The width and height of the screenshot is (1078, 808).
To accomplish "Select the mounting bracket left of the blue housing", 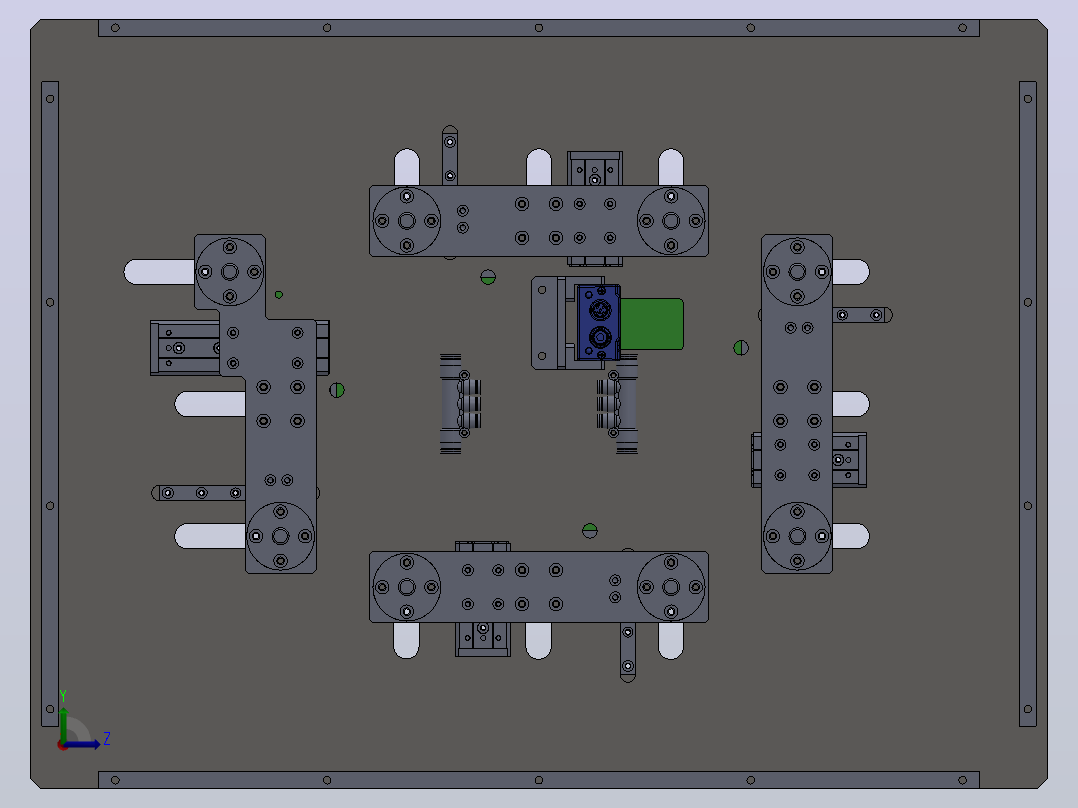I will [x=548, y=323].
